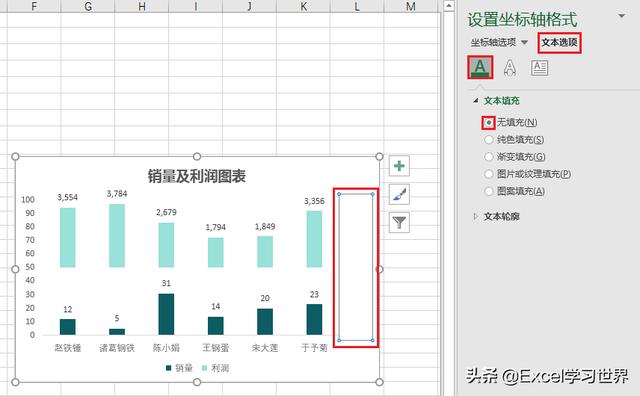Image resolution: width=640 pixels, height=396 pixels.
Task: Click the data label 3,784
Action: point(117,194)
